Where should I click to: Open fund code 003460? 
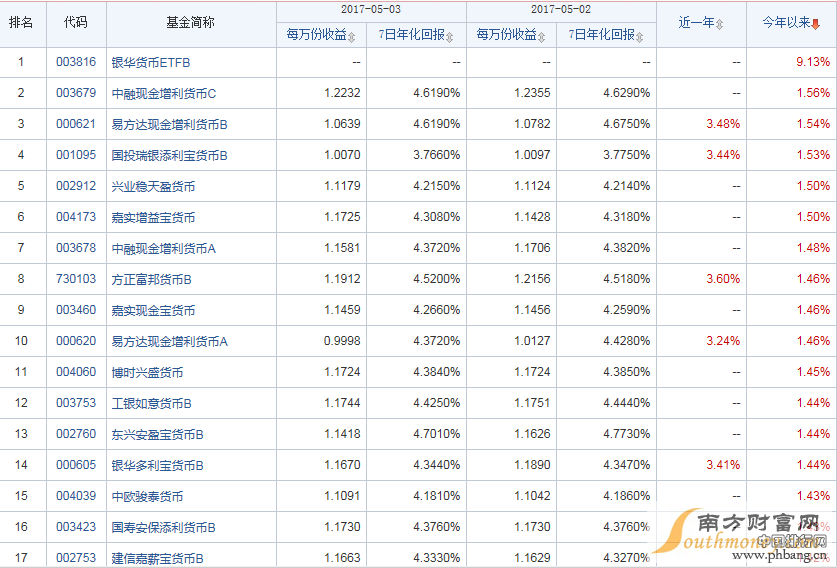coord(76,310)
